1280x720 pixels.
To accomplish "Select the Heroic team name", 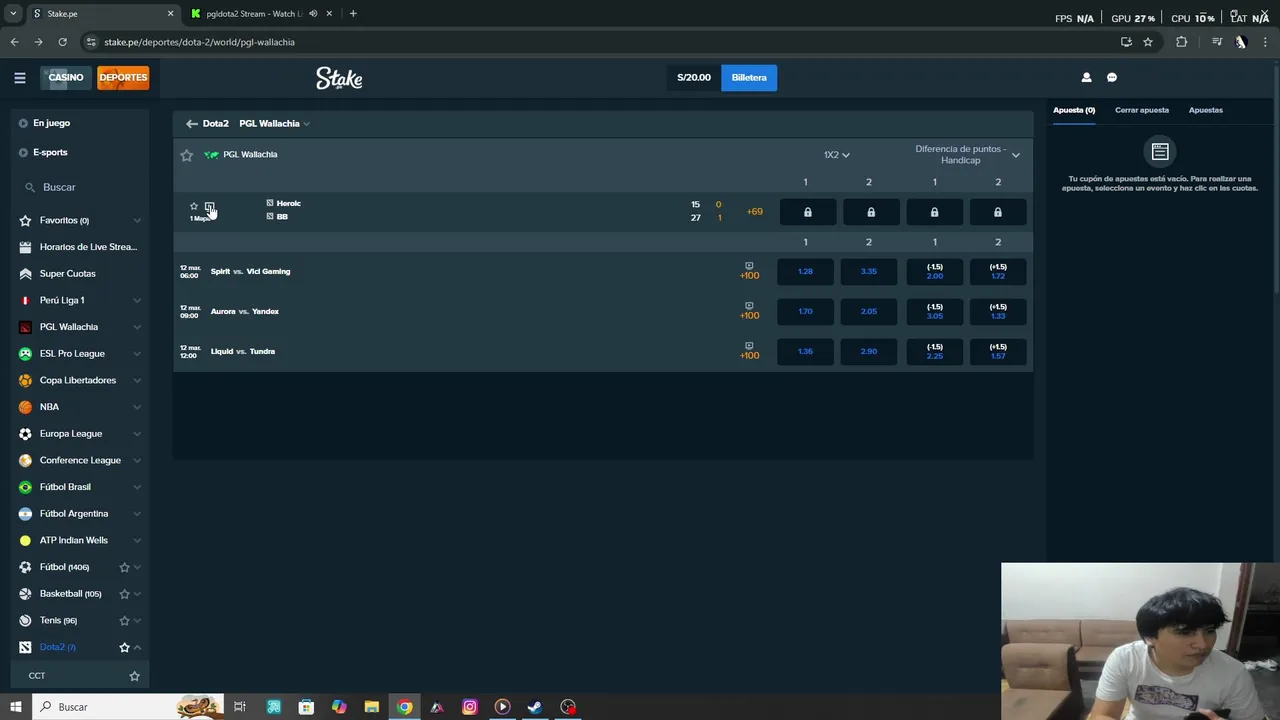I will [288, 204].
